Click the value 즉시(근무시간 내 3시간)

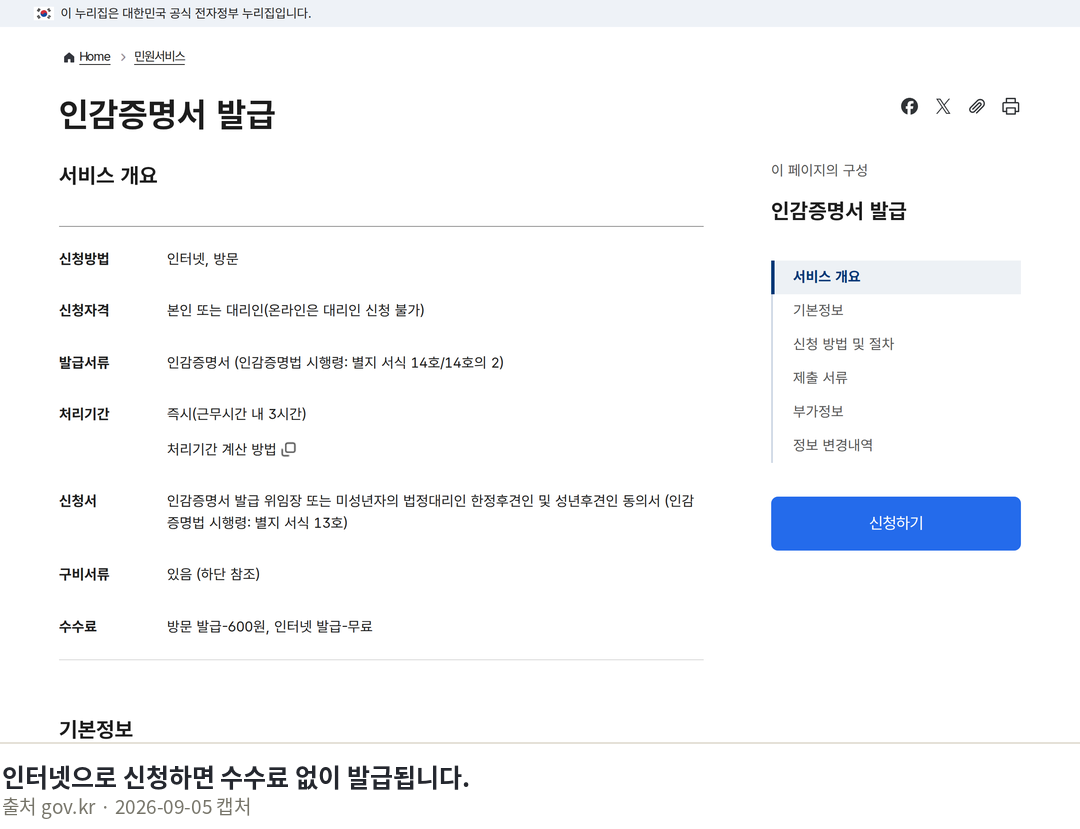tap(236, 414)
